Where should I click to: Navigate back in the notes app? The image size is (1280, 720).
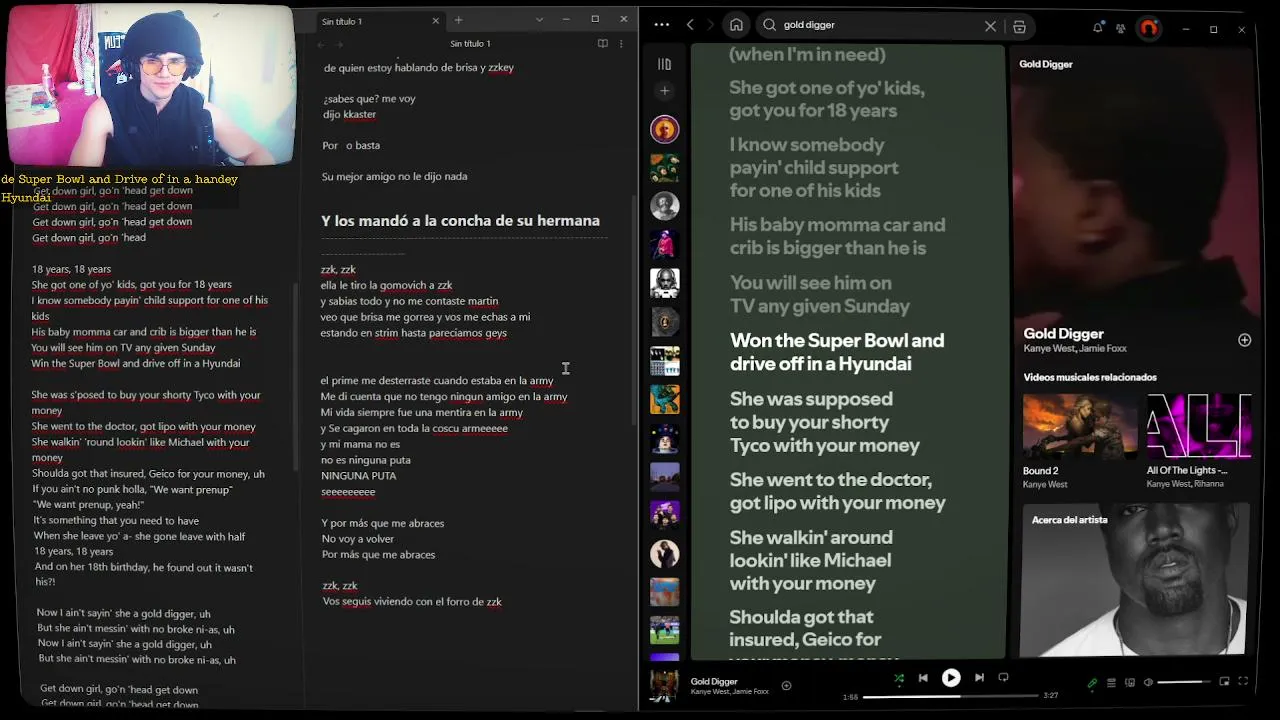coord(321,44)
